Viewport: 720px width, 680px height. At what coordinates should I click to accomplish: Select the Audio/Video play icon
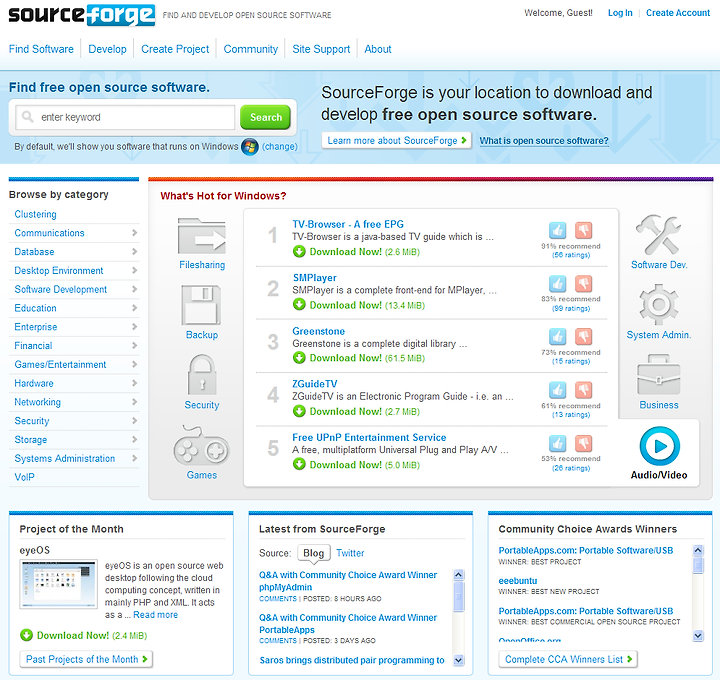pyautogui.click(x=659, y=446)
